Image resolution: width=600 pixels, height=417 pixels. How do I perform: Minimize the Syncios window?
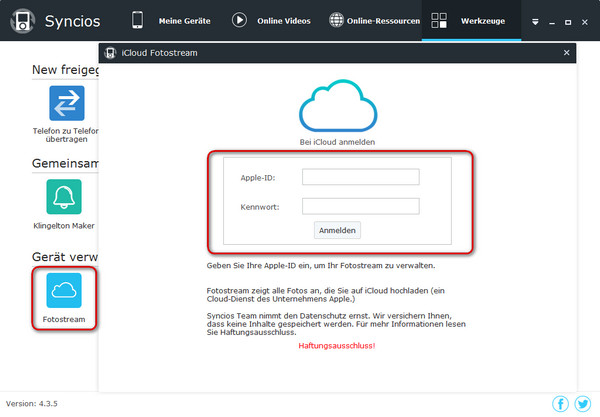552,23
